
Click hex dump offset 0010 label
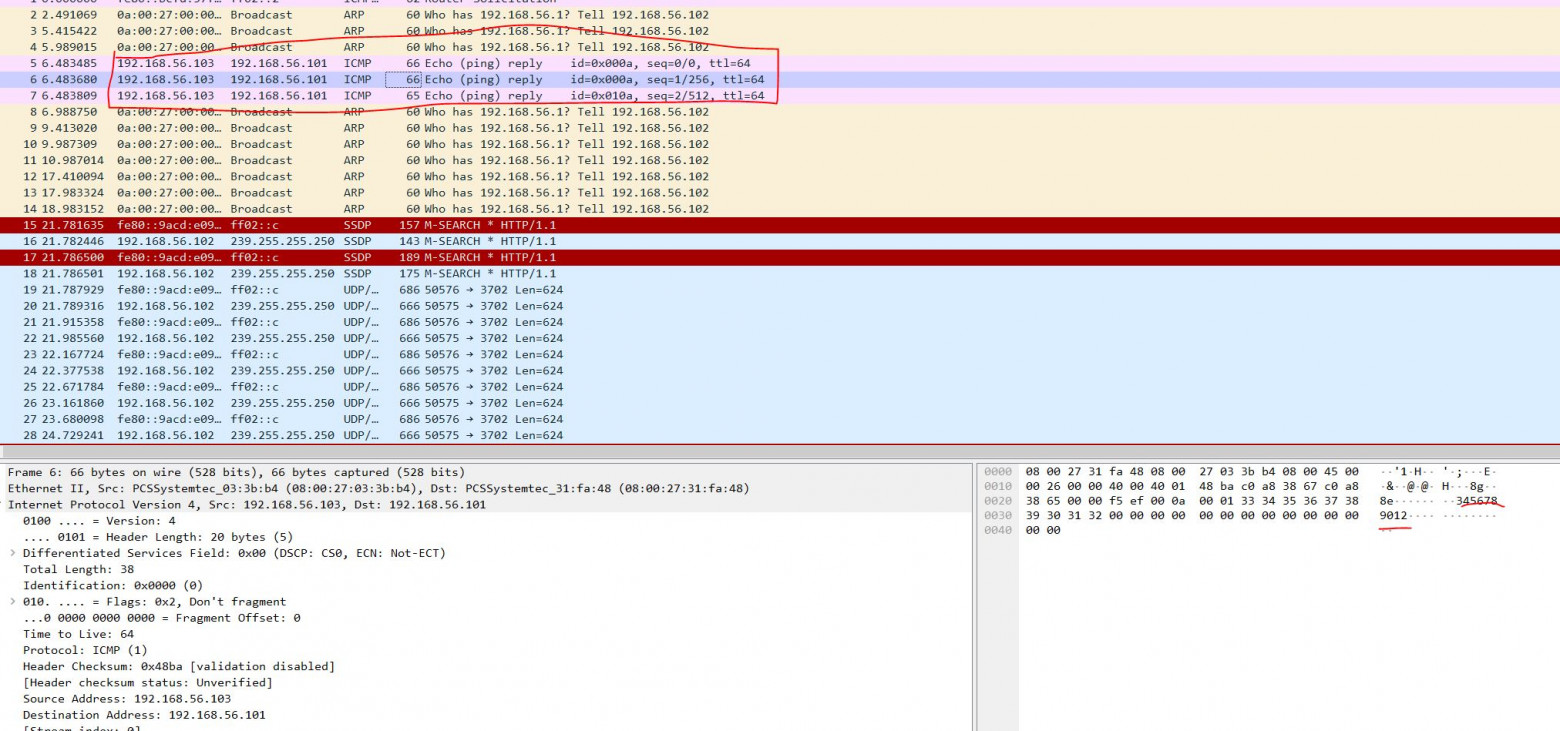click(998, 486)
